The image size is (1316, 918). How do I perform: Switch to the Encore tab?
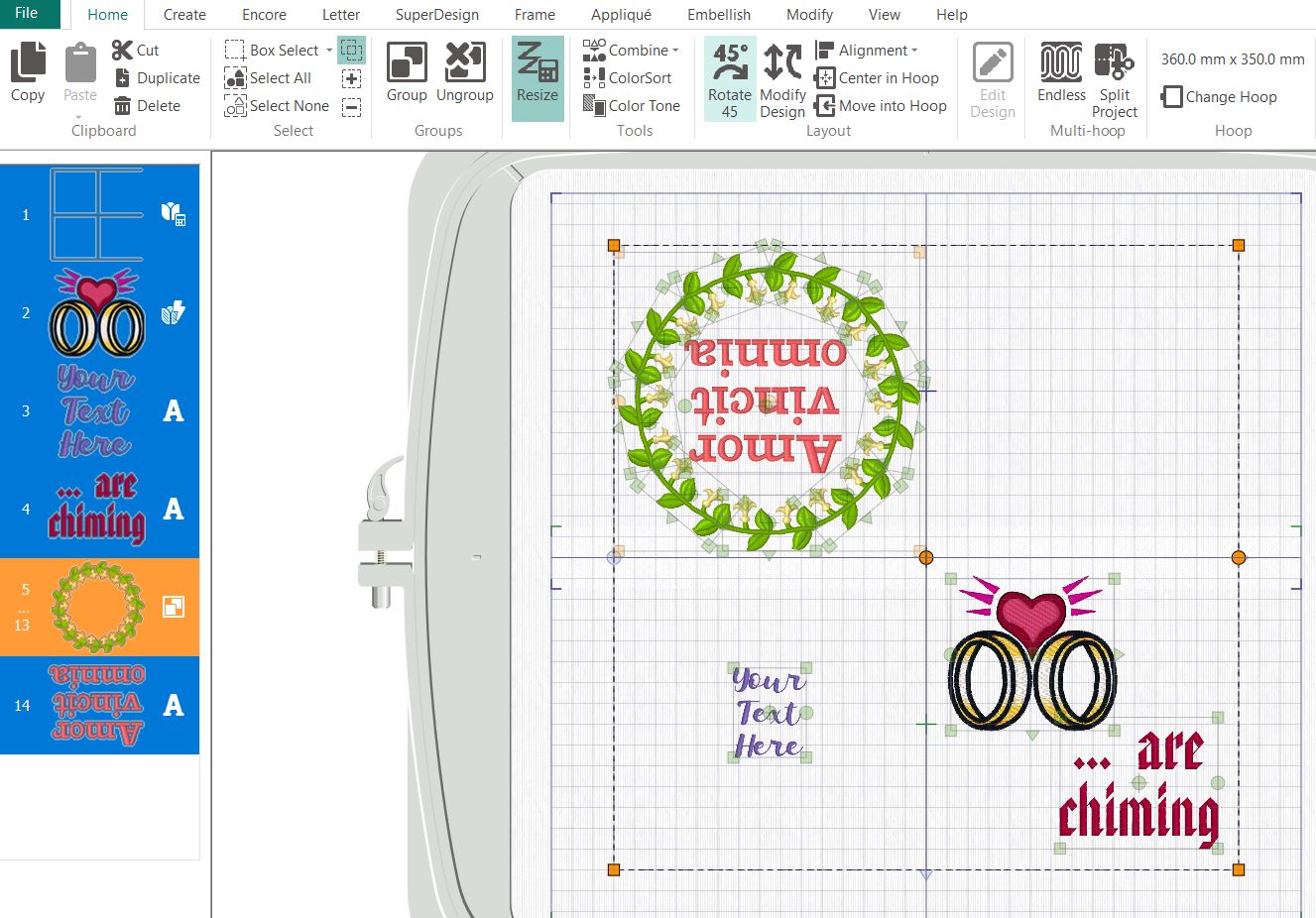pos(264,14)
